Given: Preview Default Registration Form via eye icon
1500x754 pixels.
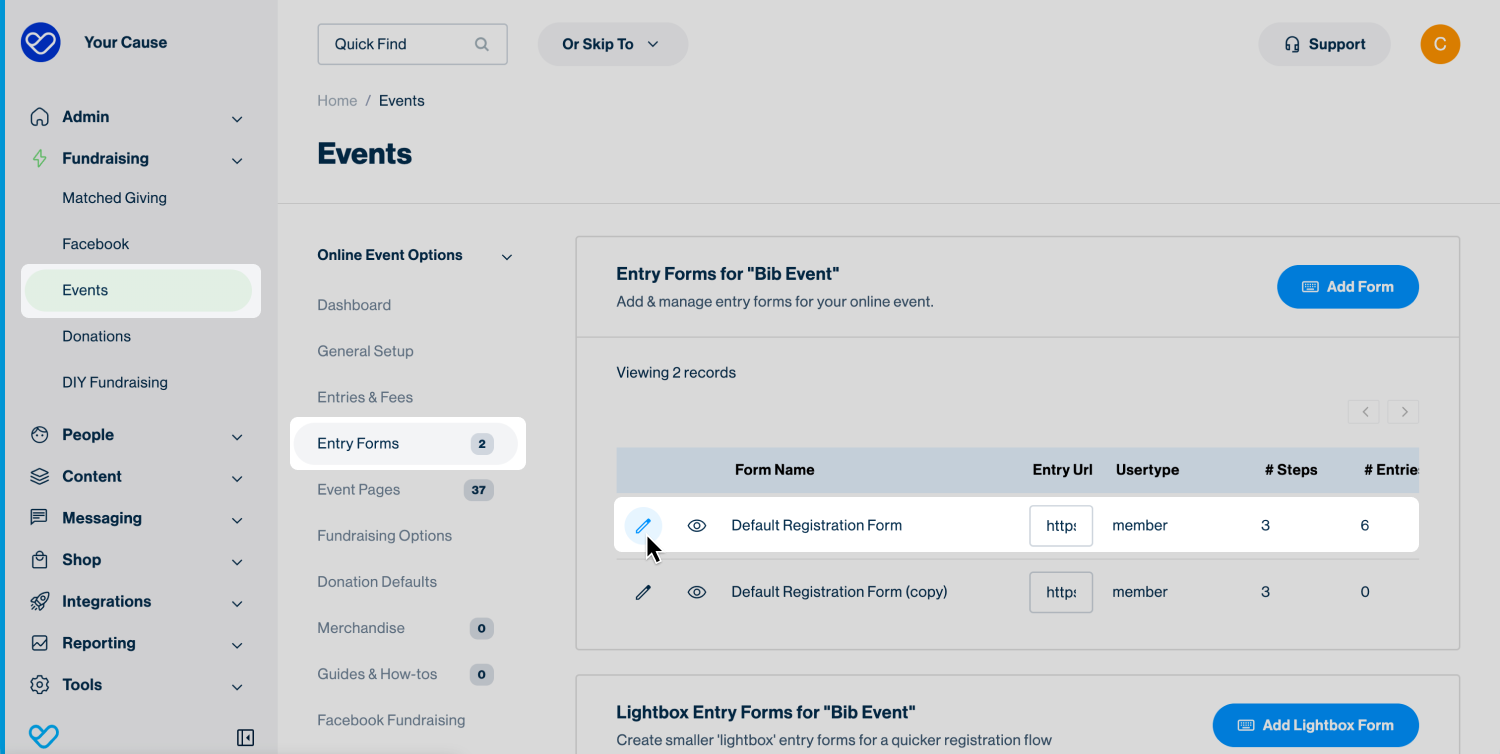Looking at the screenshot, I should [697, 525].
